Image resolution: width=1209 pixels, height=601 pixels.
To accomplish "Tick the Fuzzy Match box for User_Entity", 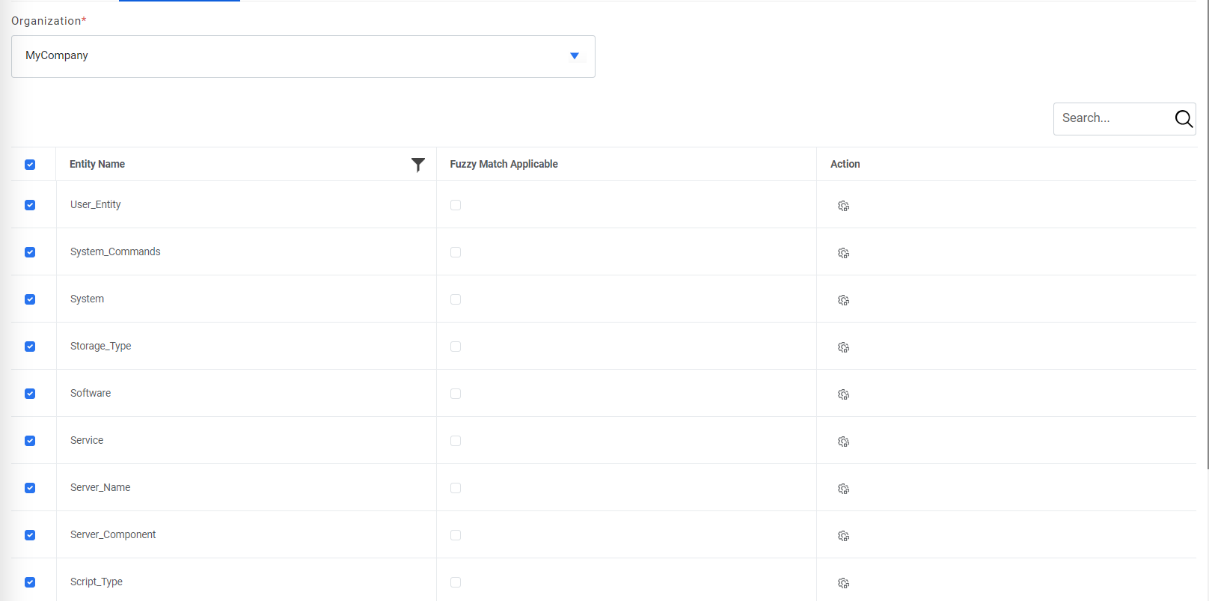I will pyautogui.click(x=456, y=205).
